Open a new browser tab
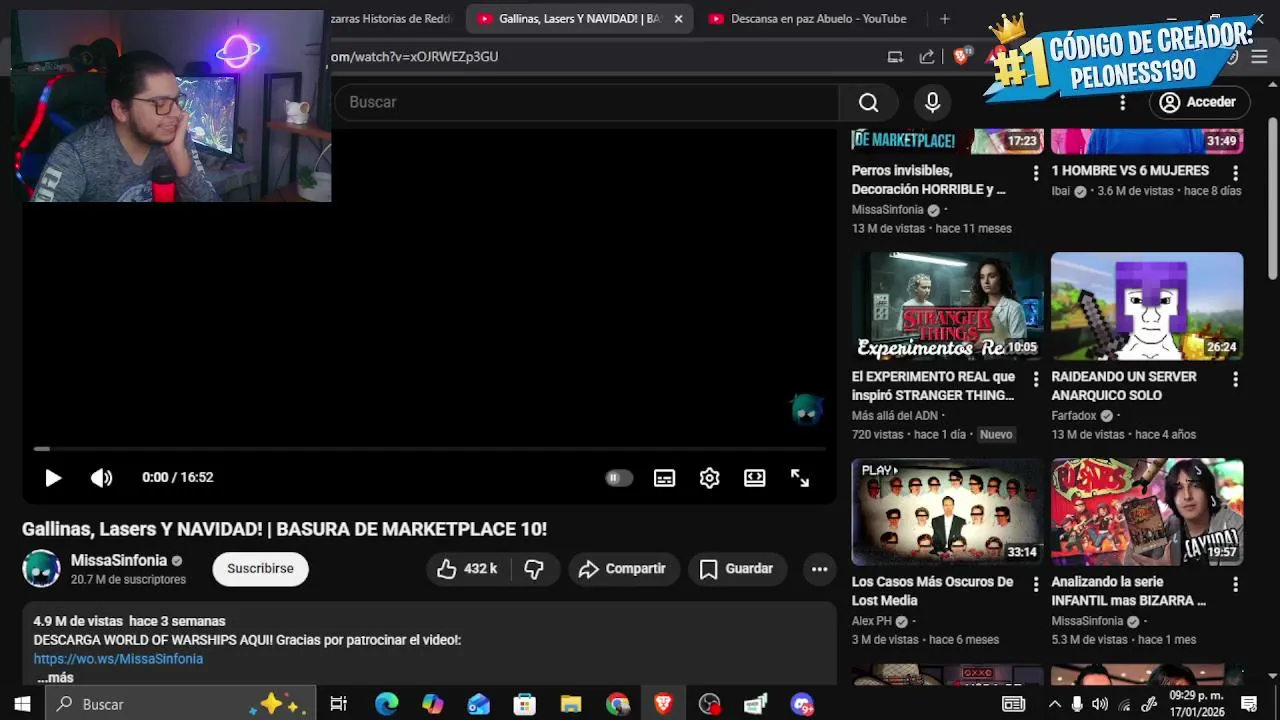The image size is (1280, 720). [944, 19]
